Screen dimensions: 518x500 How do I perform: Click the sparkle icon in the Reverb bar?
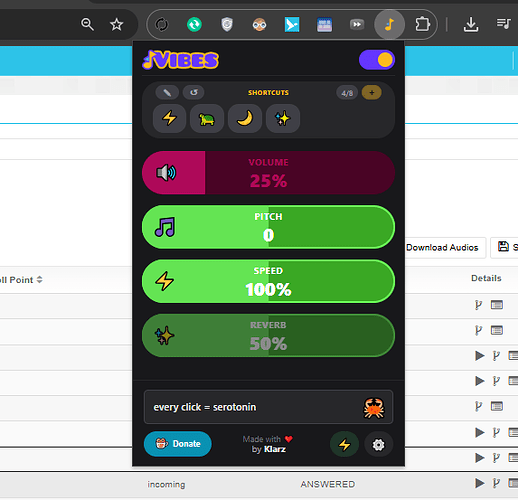(x=165, y=335)
